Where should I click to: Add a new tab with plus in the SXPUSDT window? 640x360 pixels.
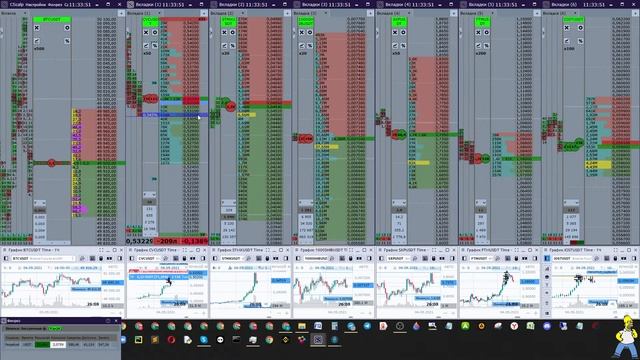click(453, 13)
